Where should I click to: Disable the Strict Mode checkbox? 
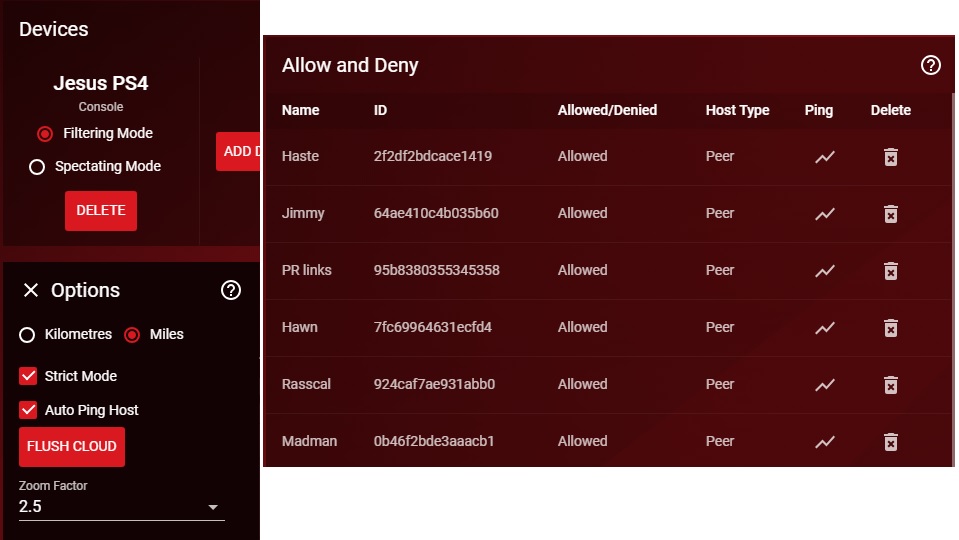28,376
